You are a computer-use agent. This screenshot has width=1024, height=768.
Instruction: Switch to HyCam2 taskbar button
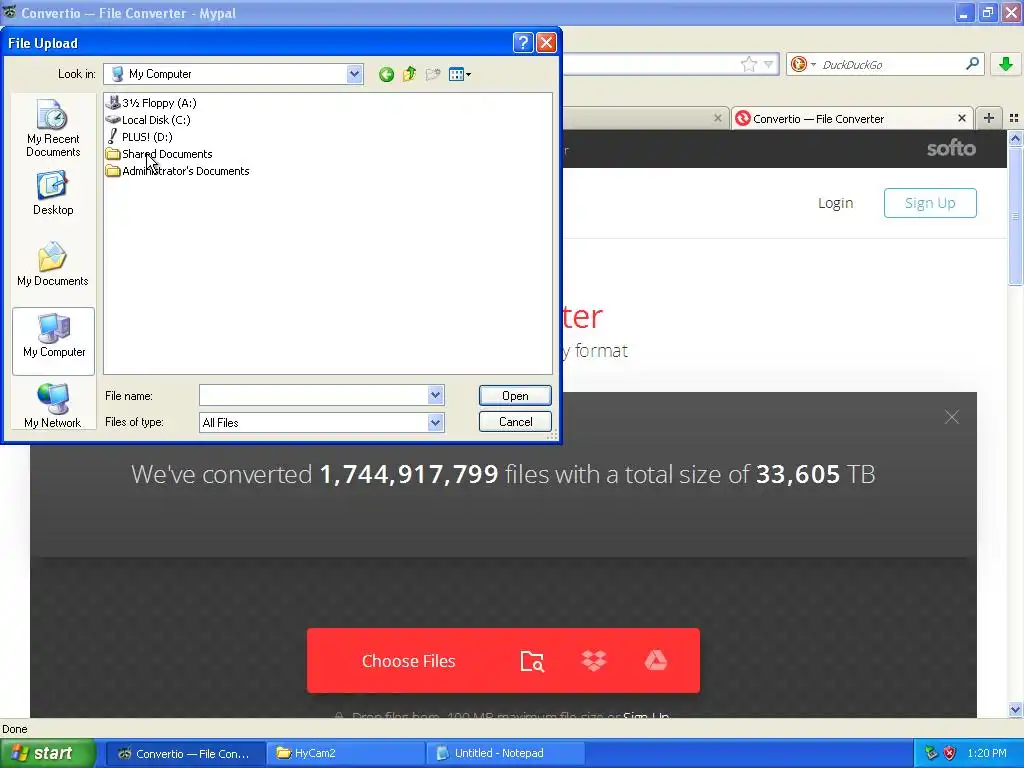point(345,754)
